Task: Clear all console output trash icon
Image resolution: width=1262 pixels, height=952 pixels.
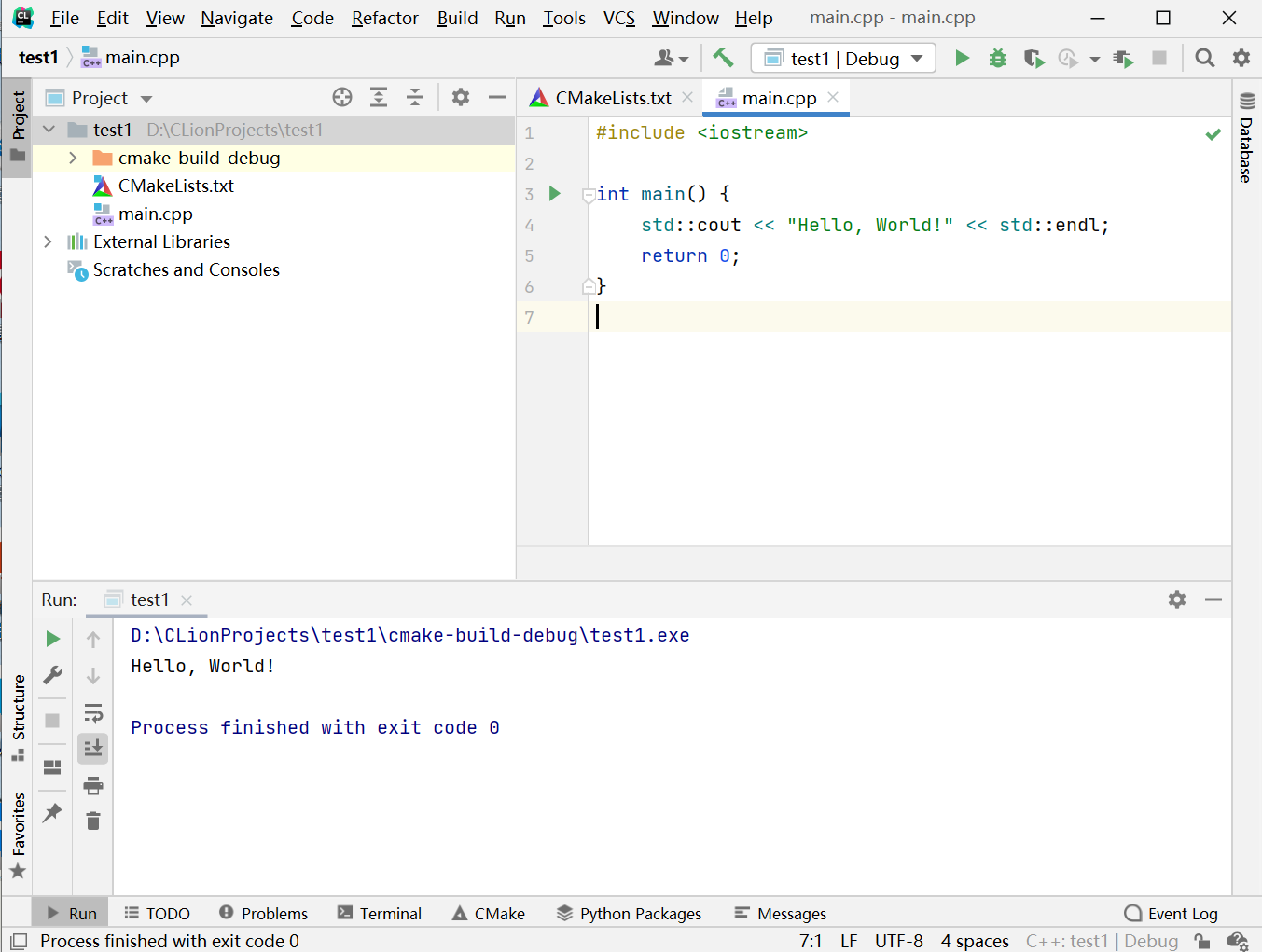Action: pyautogui.click(x=93, y=821)
